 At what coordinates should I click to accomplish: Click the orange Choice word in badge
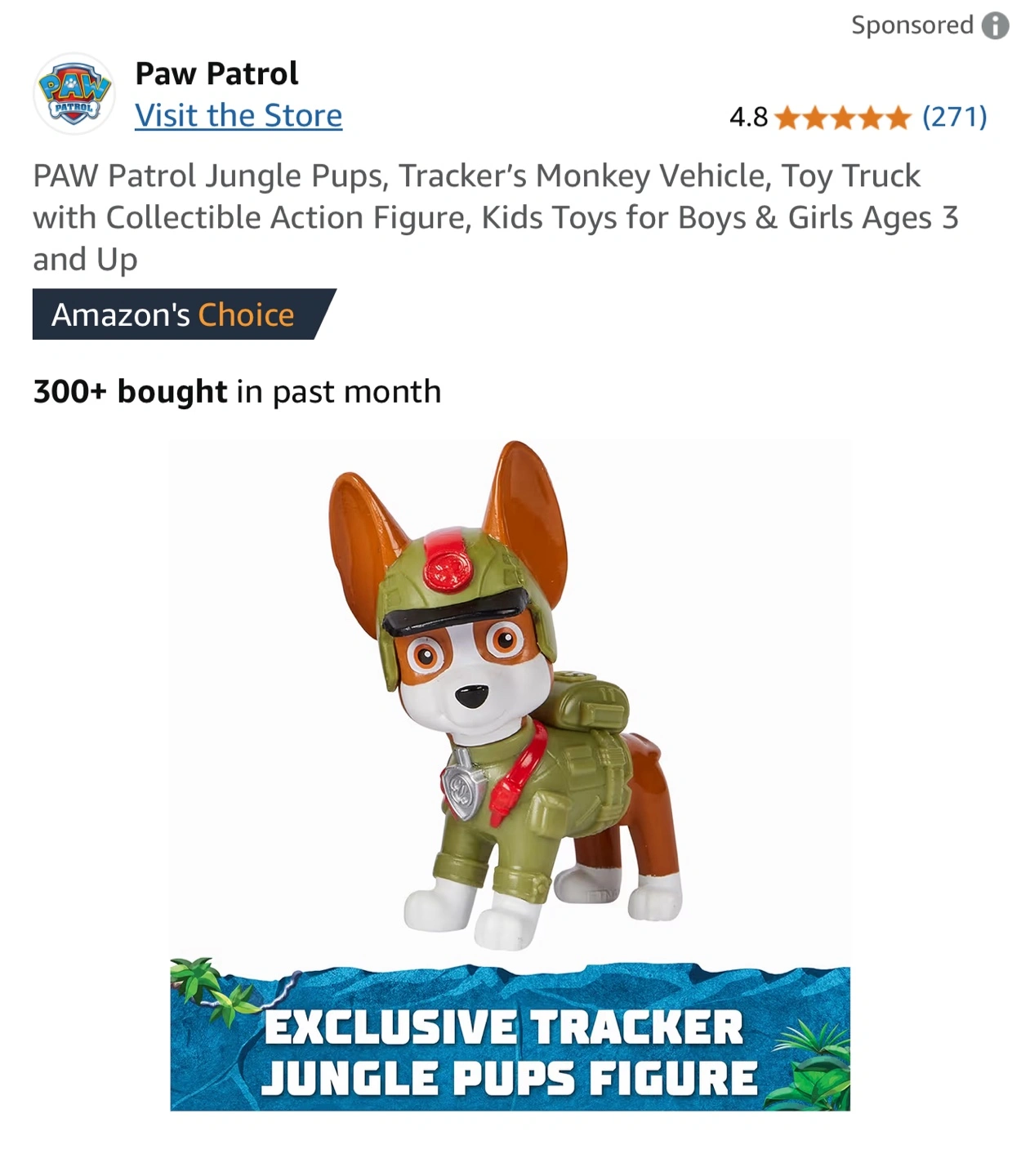(x=246, y=314)
